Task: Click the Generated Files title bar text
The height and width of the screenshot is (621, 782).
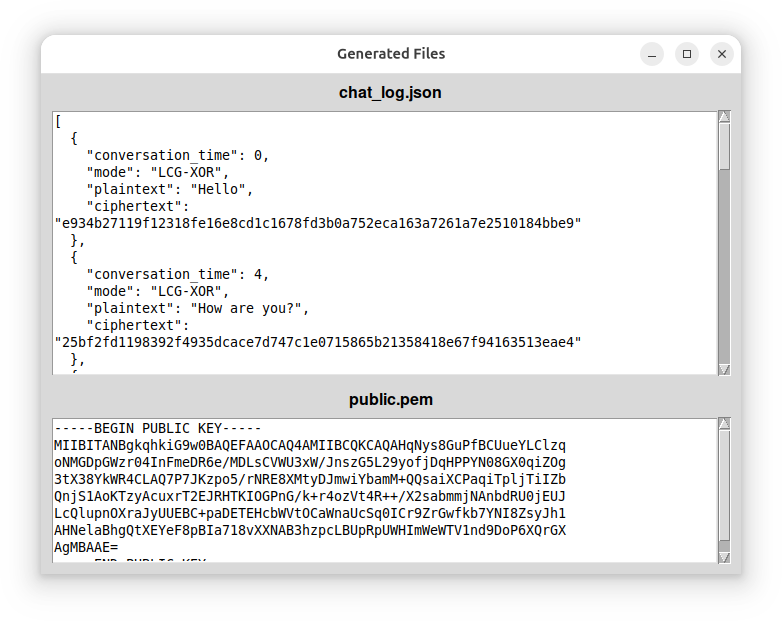Action: 390,54
